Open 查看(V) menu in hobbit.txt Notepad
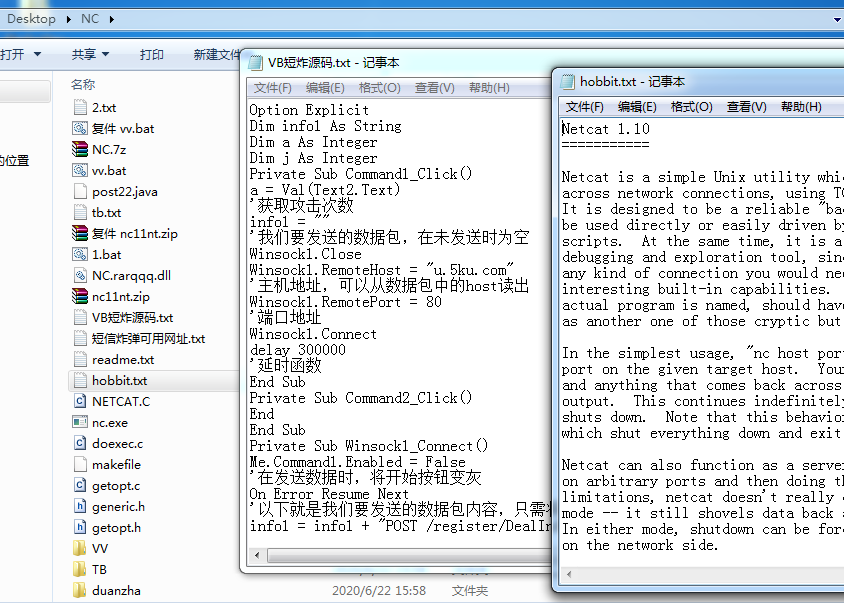The width and height of the screenshot is (844, 603). (x=747, y=107)
